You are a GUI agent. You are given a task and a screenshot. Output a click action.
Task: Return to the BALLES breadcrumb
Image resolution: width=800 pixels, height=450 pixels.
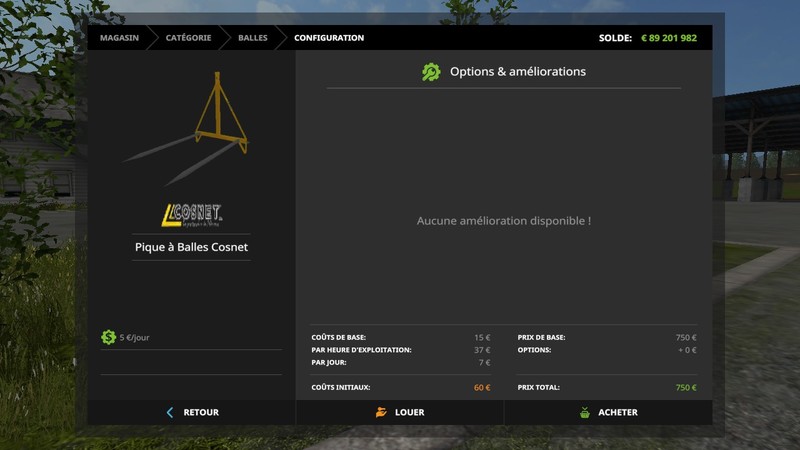(252, 38)
